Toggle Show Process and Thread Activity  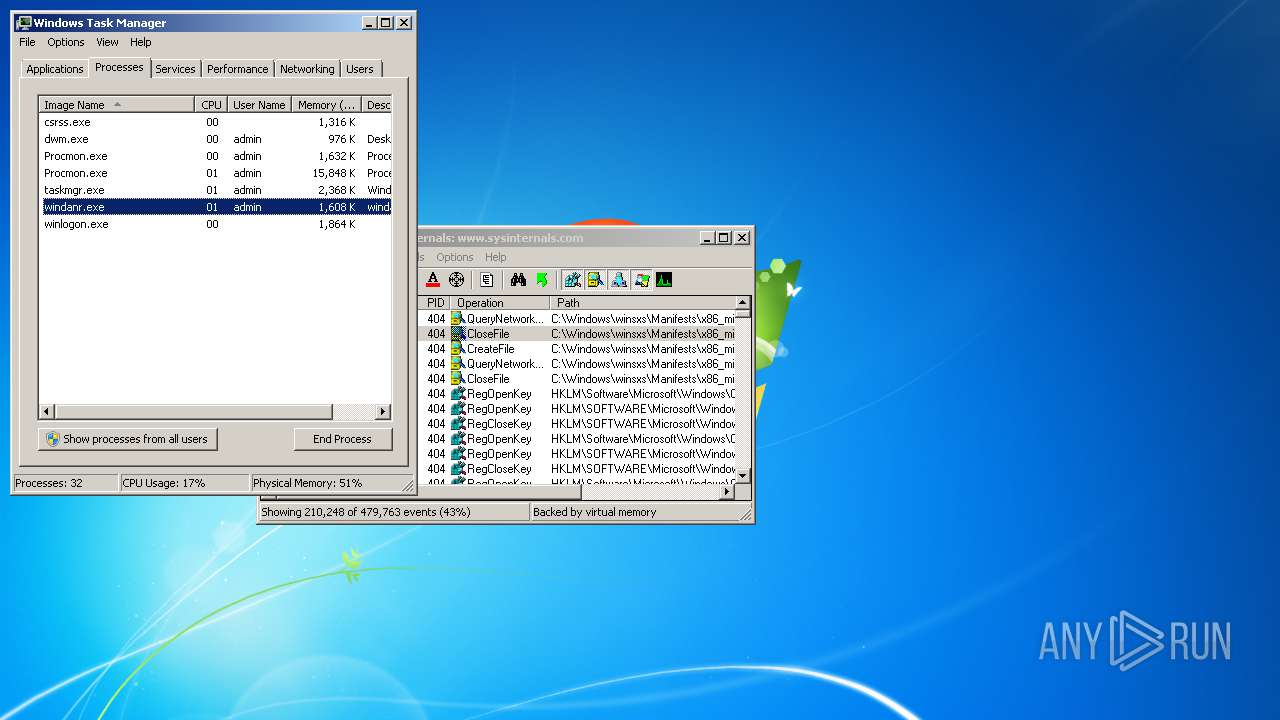[641, 280]
